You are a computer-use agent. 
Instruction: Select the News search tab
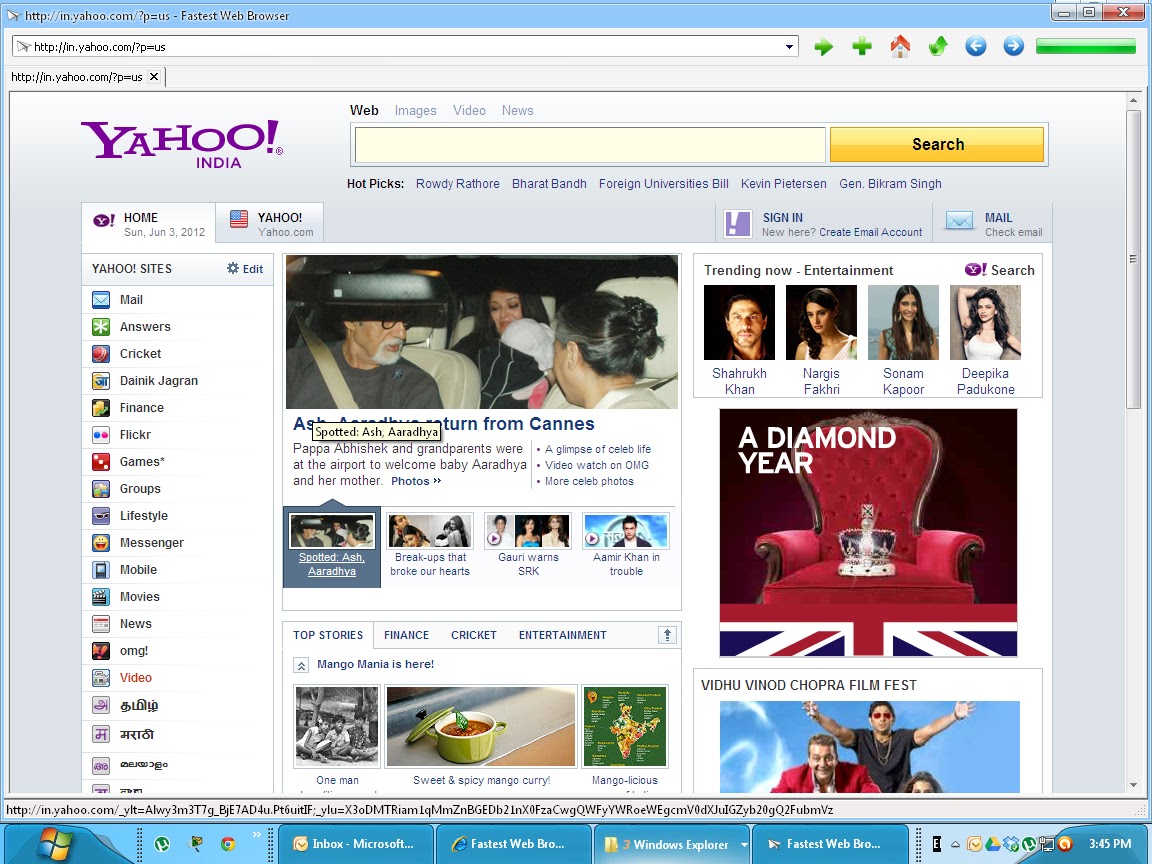click(x=517, y=110)
